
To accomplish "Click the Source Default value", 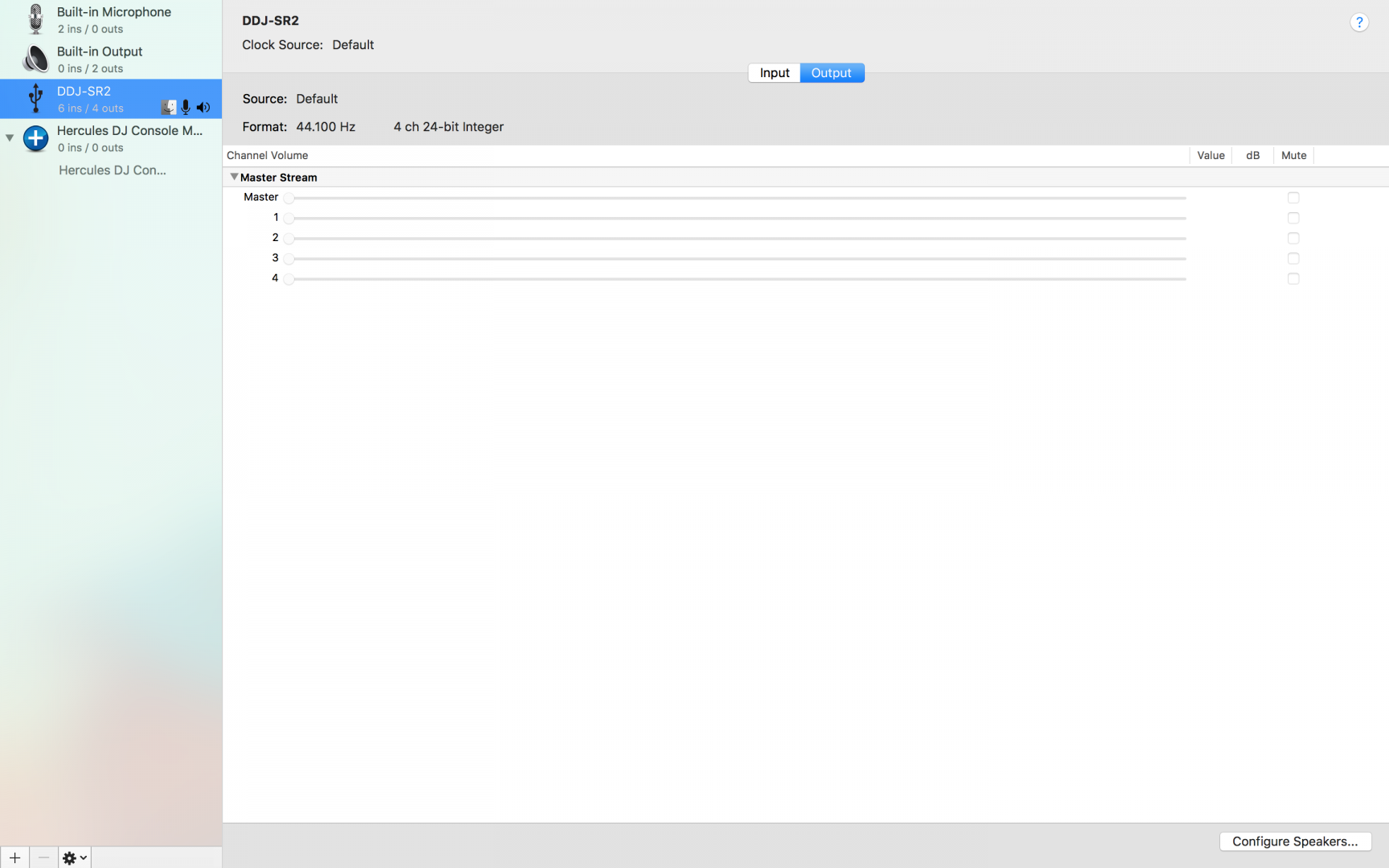I will point(317,99).
